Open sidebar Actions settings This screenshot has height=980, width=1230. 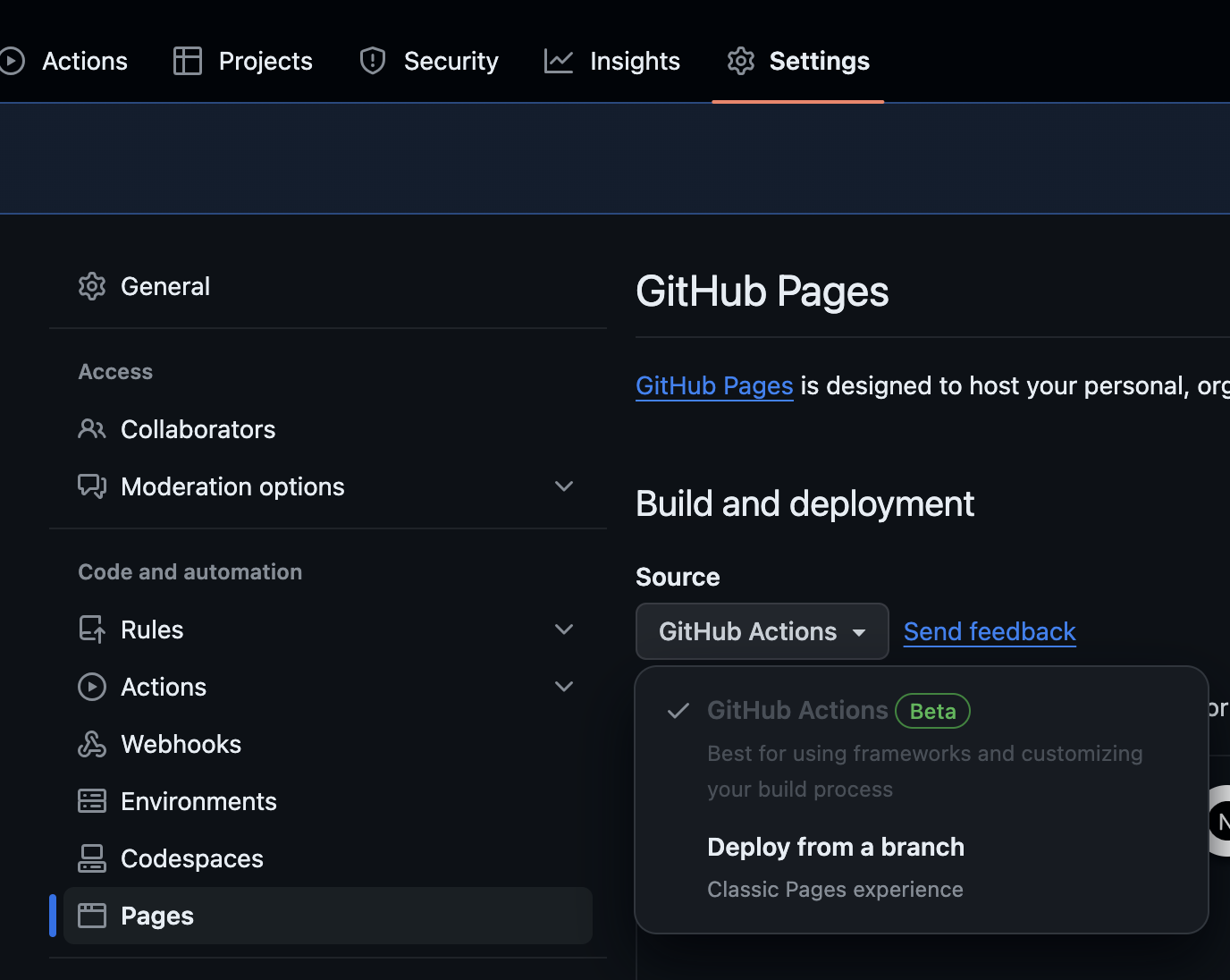pos(328,687)
